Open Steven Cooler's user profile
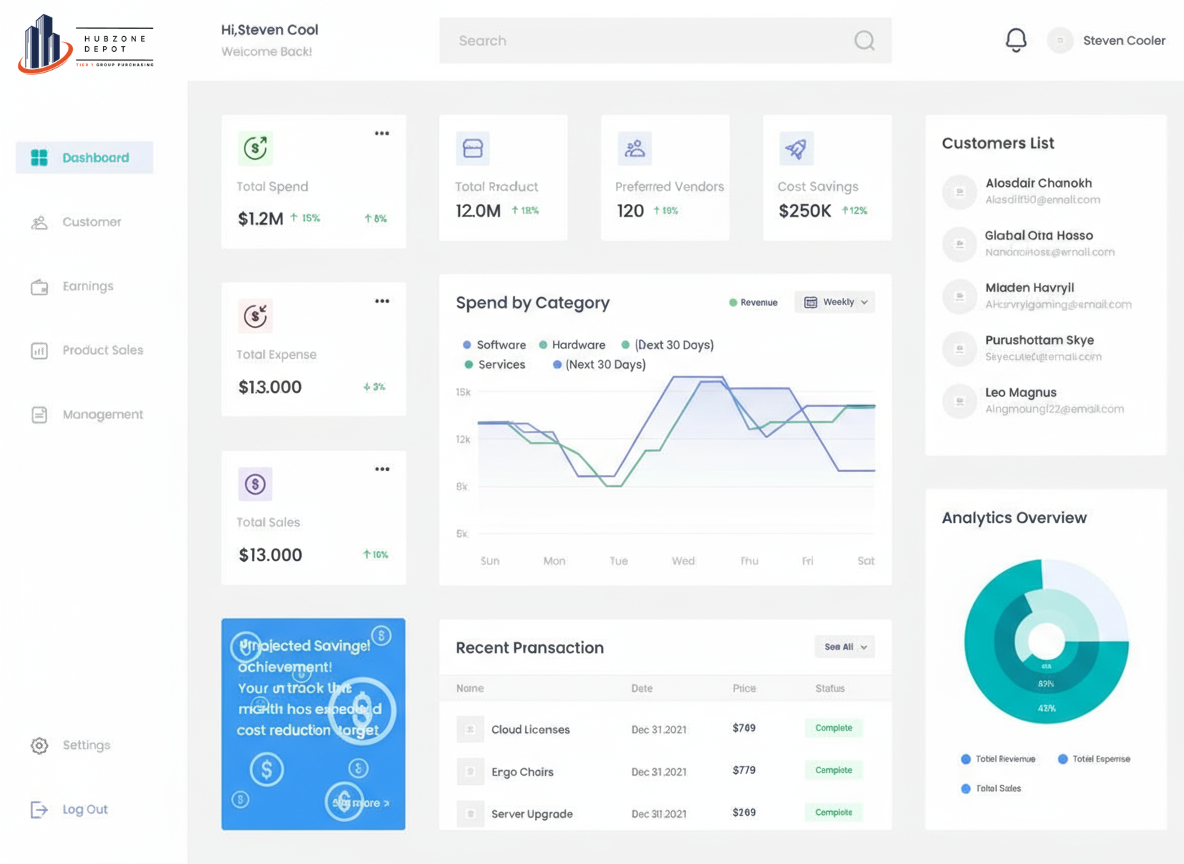 coord(1107,41)
